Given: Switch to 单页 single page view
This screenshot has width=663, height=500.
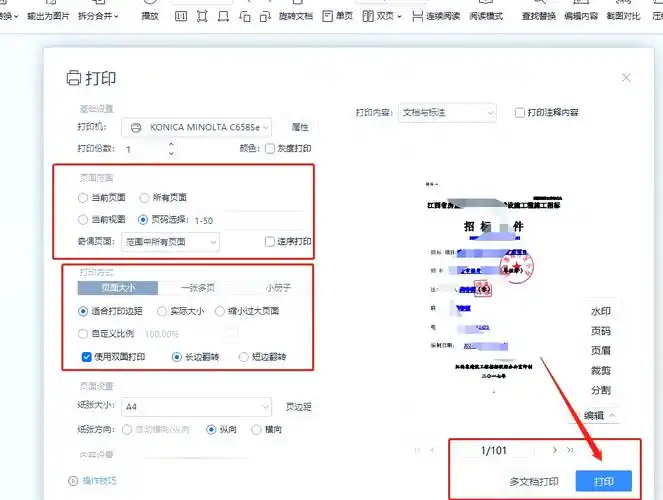Looking at the screenshot, I should click(337, 16).
